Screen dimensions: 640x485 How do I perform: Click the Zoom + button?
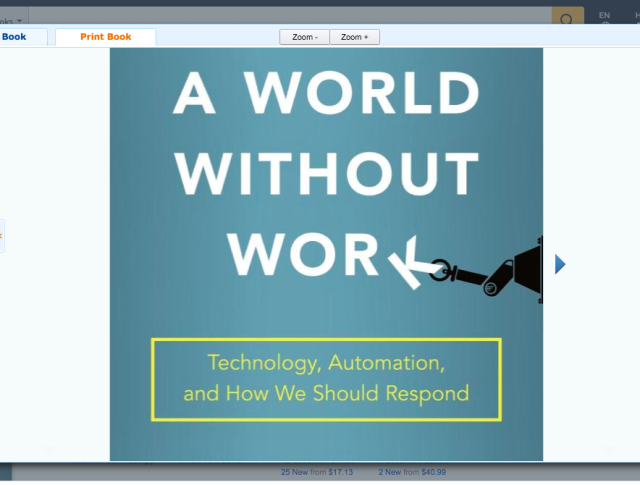tap(354, 37)
